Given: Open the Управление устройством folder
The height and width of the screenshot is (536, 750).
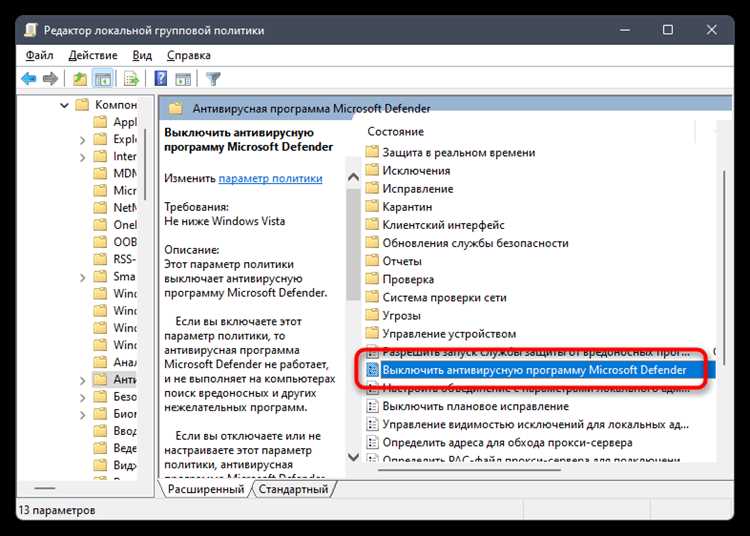Looking at the screenshot, I should point(441,334).
